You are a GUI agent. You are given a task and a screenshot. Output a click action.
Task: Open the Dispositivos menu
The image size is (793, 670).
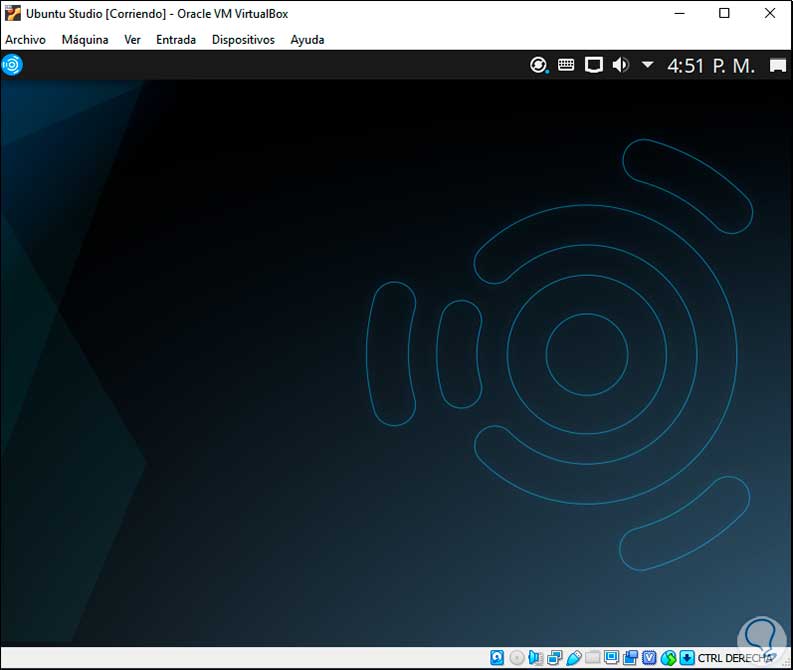[x=243, y=39]
